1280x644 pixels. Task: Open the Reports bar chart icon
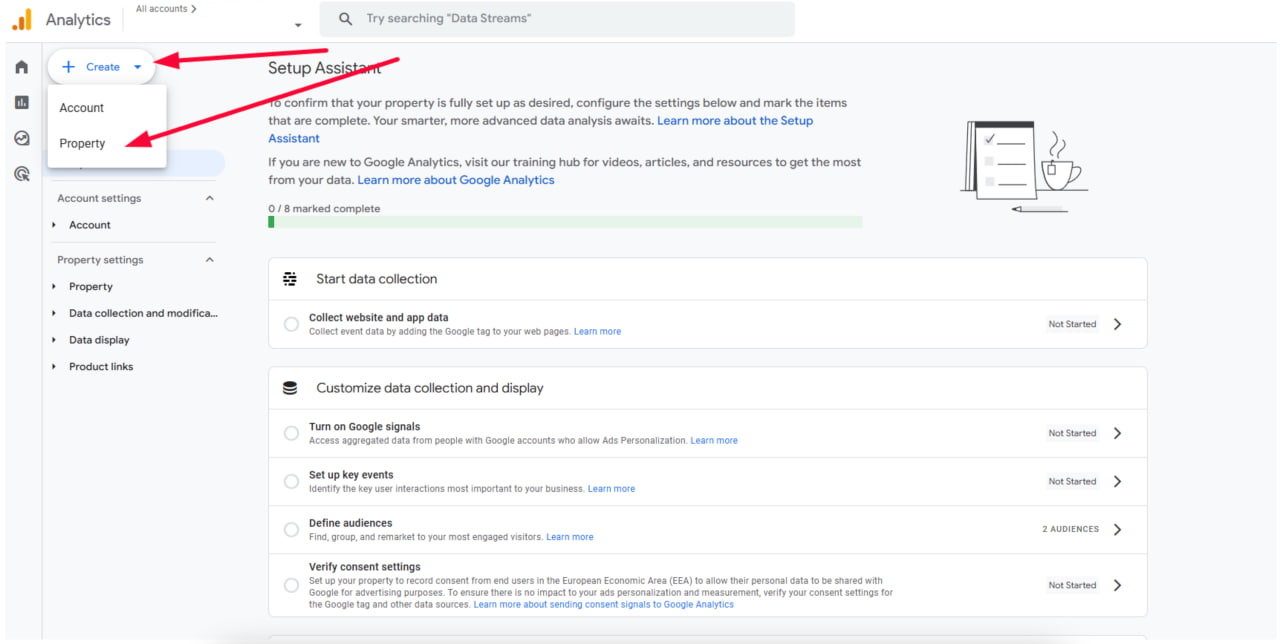(21, 102)
